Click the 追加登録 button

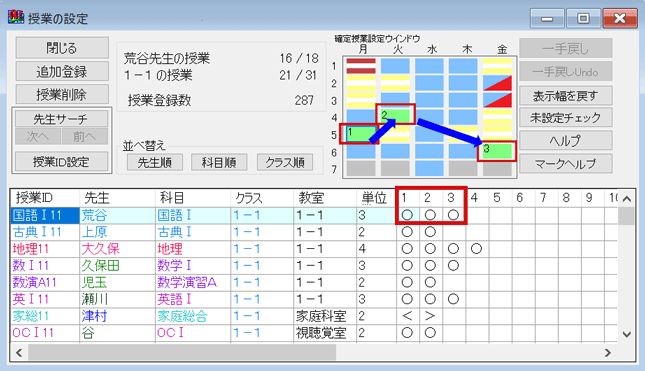pos(62,72)
